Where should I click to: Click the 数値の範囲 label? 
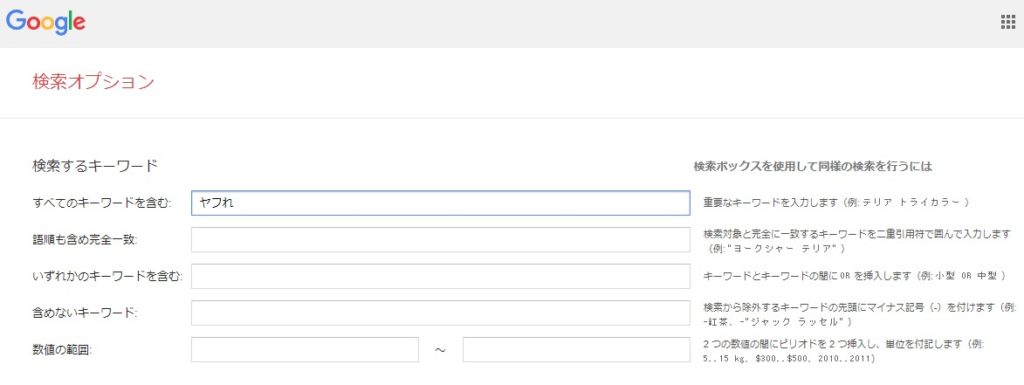62,349
